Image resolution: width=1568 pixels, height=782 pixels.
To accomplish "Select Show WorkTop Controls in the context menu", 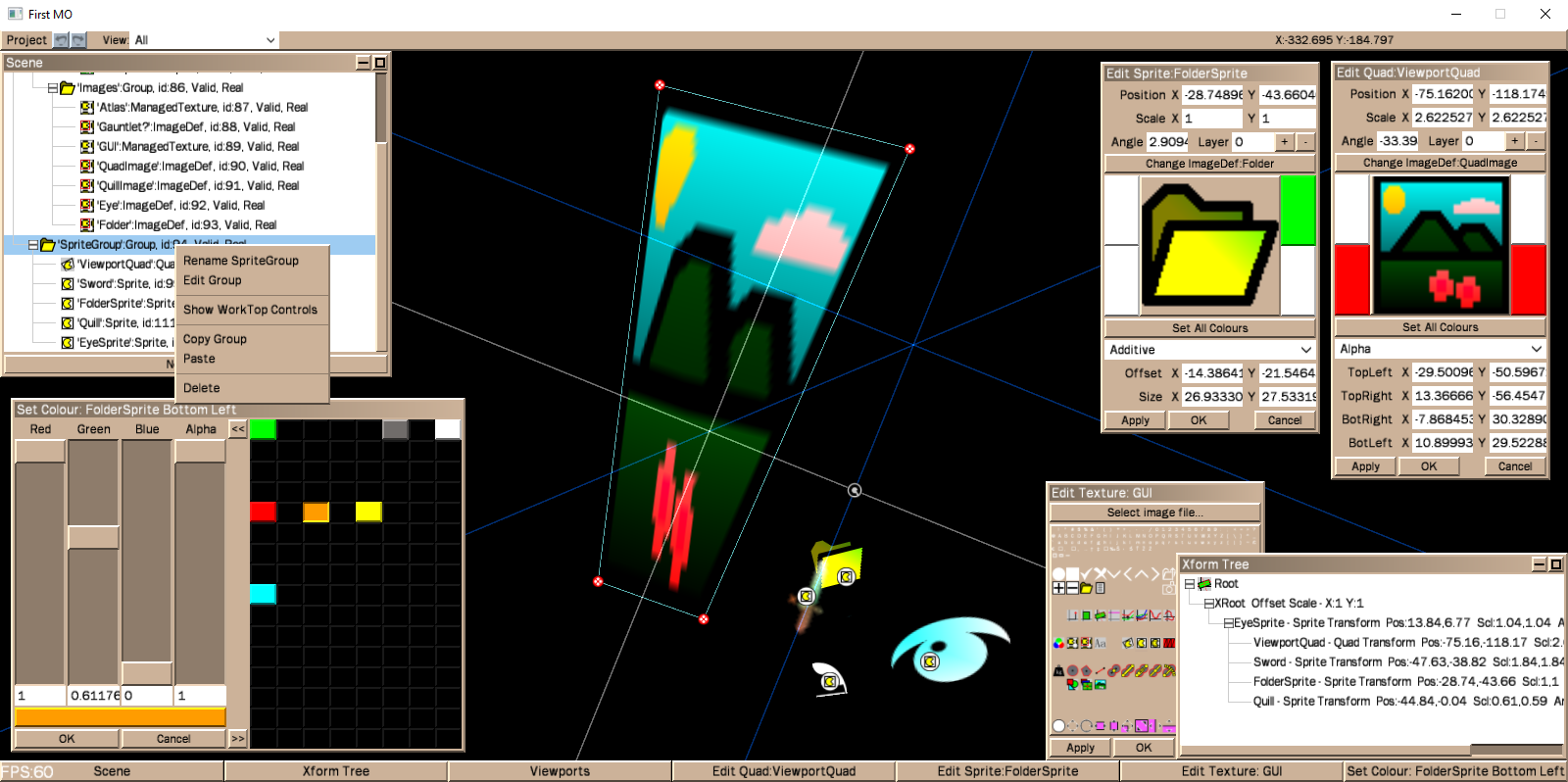I will click(x=250, y=310).
